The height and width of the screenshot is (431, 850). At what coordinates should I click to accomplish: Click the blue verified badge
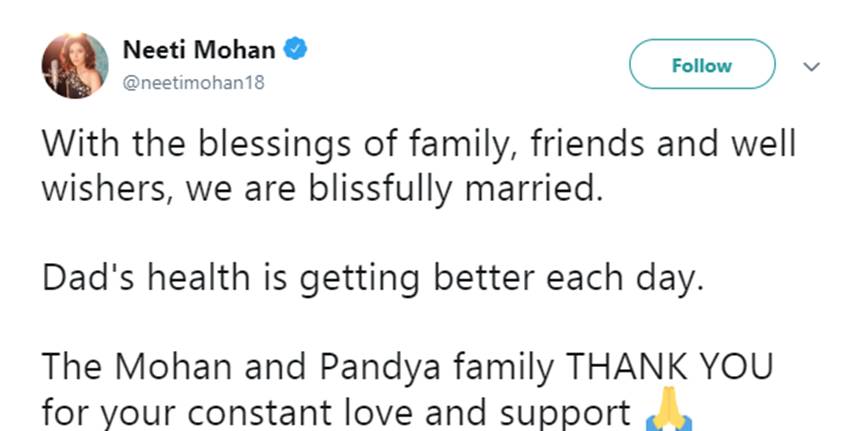click(296, 49)
